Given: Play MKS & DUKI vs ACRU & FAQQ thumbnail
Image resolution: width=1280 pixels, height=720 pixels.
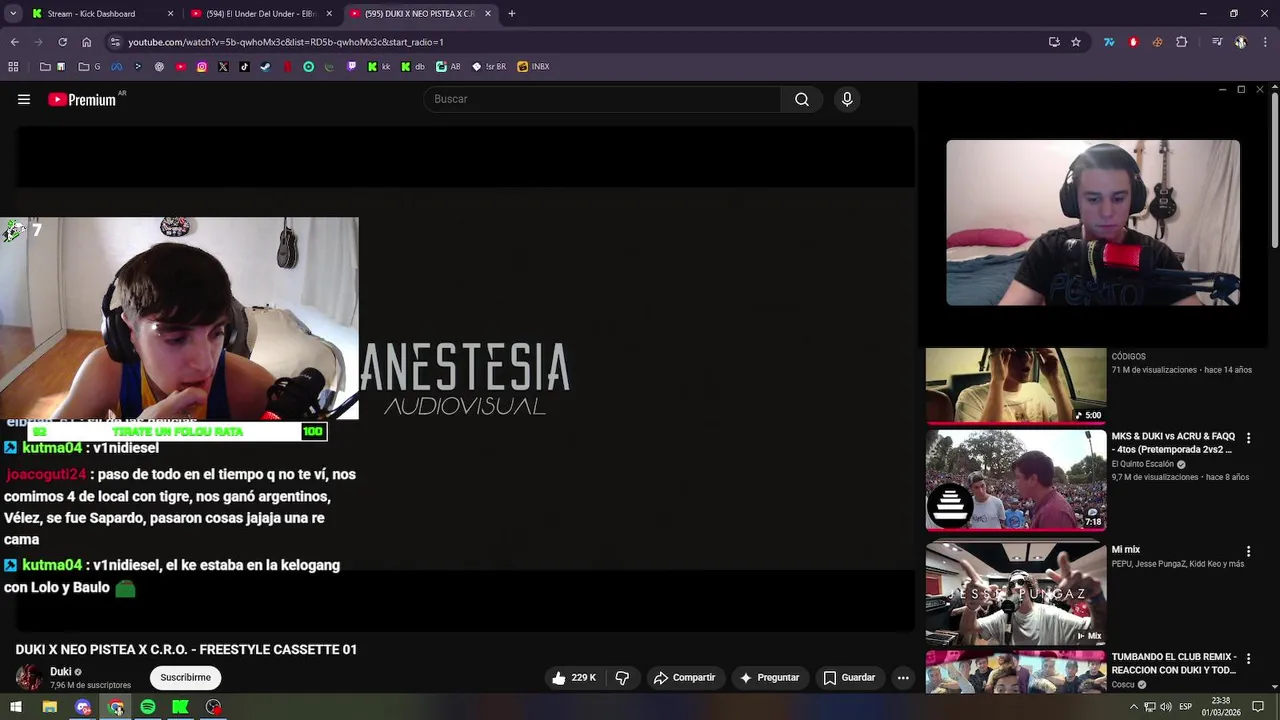Looking at the screenshot, I should (1015, 480).
